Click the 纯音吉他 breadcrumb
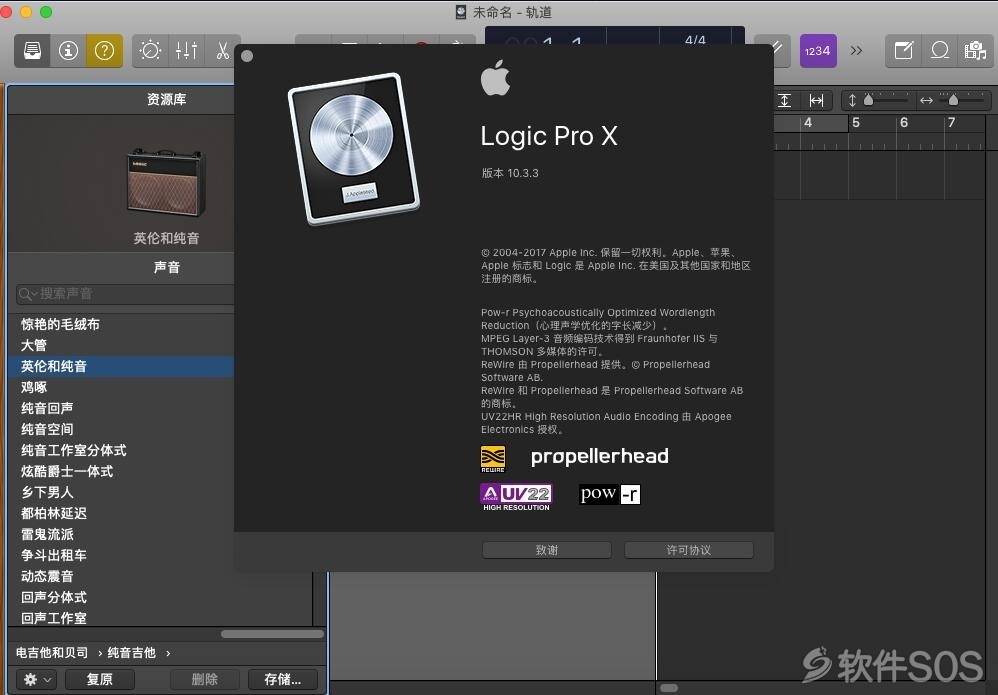 point(132,652)
